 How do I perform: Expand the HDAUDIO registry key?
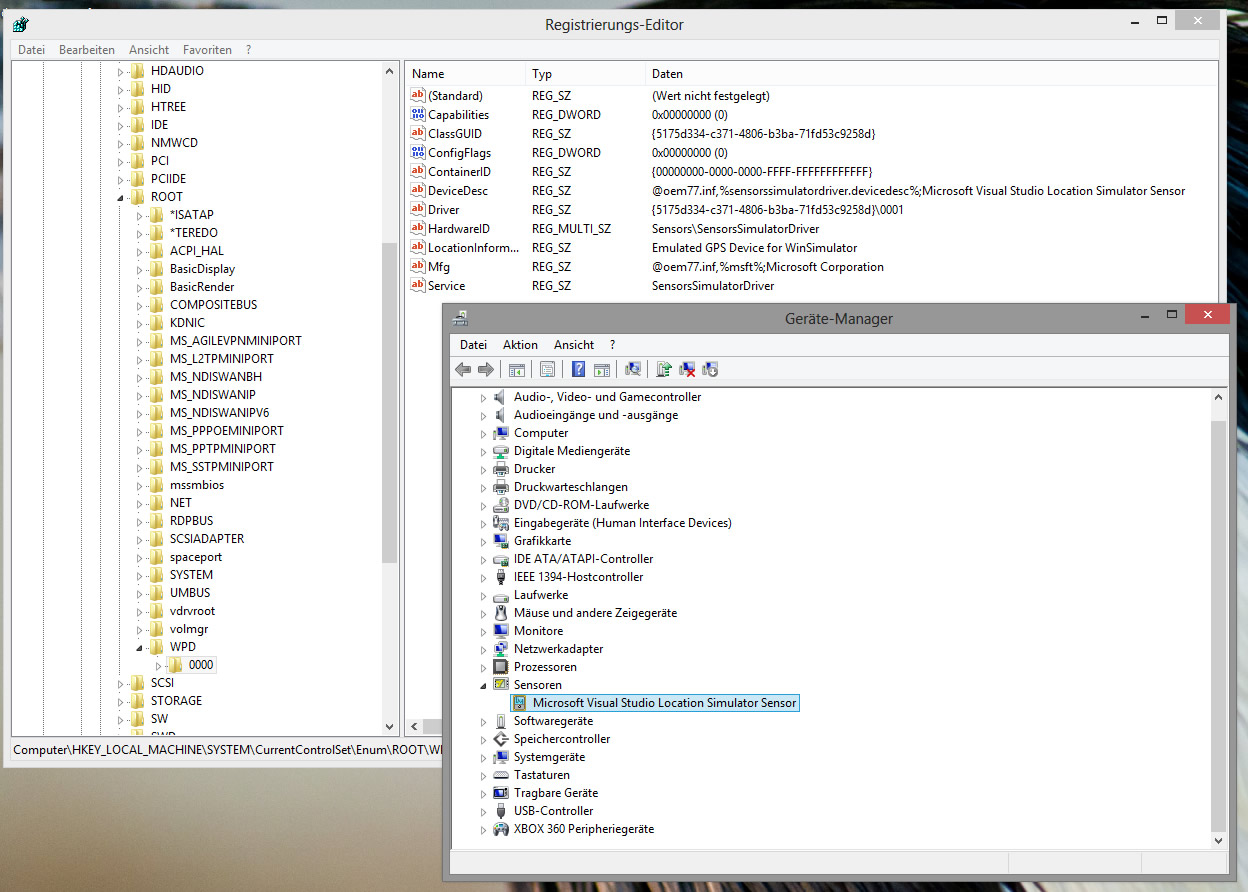coord(121,71)
